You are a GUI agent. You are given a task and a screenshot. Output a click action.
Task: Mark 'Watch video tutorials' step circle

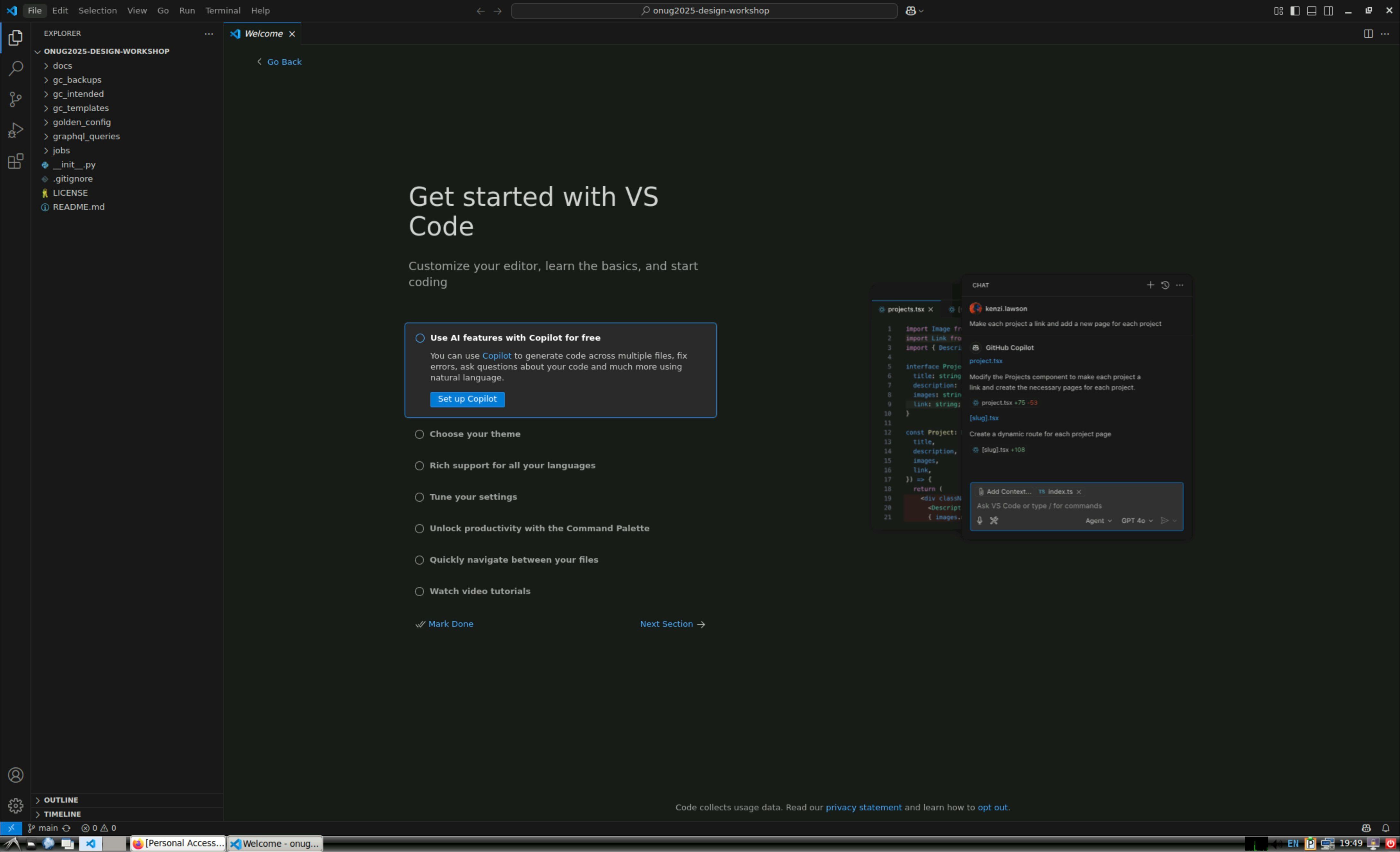419,591
